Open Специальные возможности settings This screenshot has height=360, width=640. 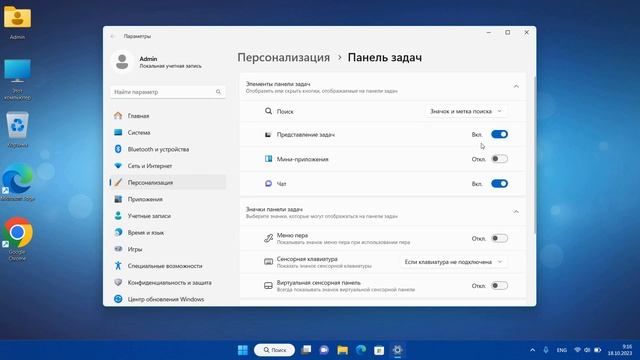(168, 266)
